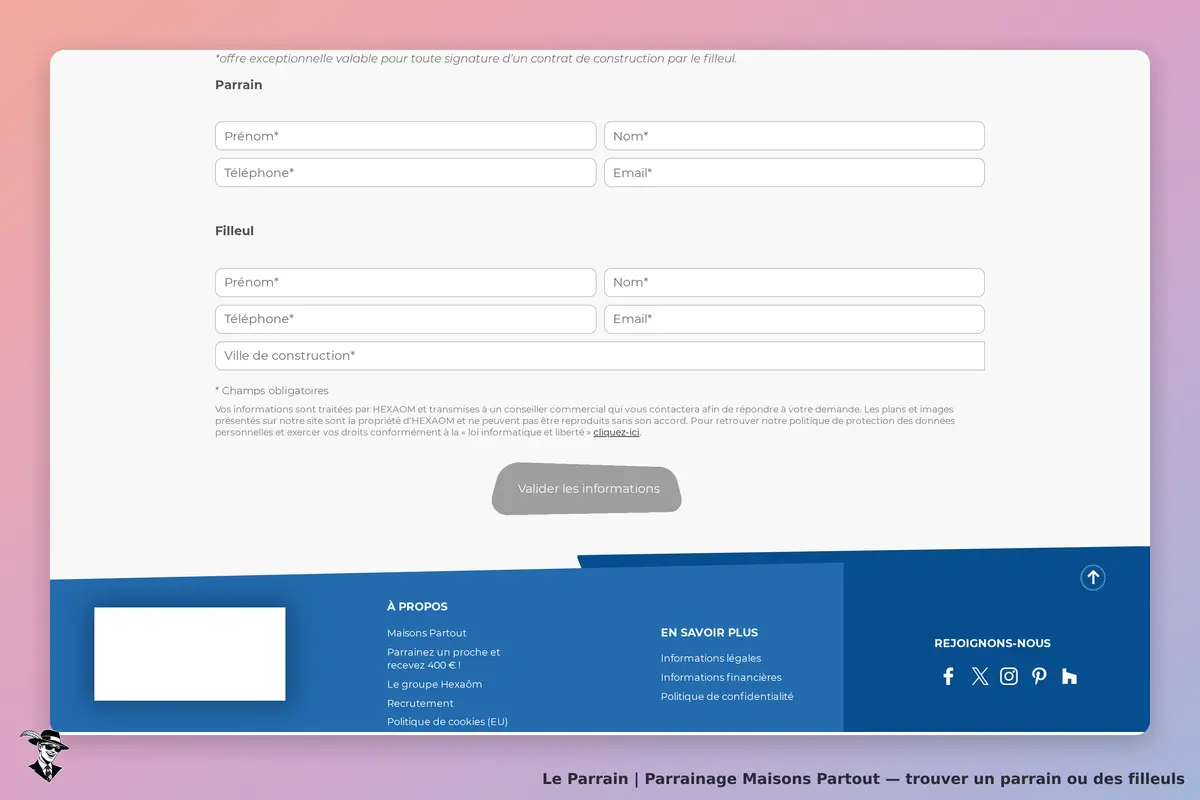
Task: Click the back-to-top arrow icon
Action: [x=1093, y=577]
